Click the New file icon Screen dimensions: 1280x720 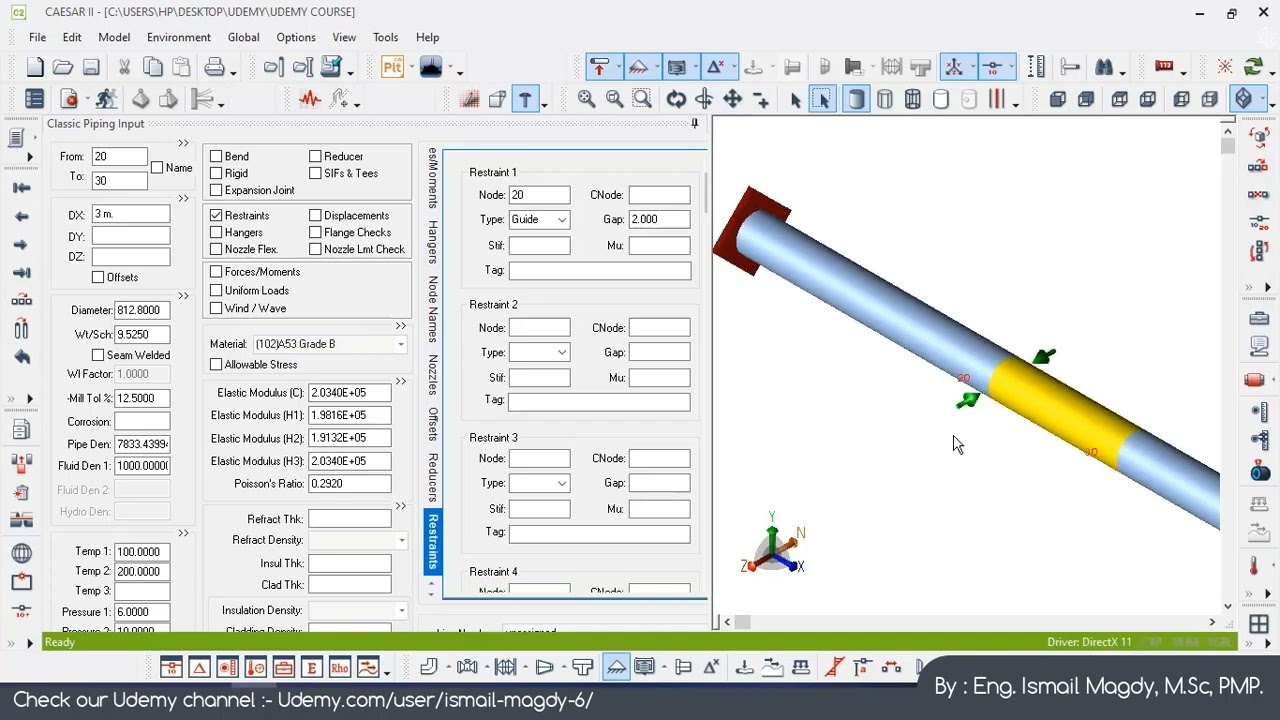tap(35, 67)
